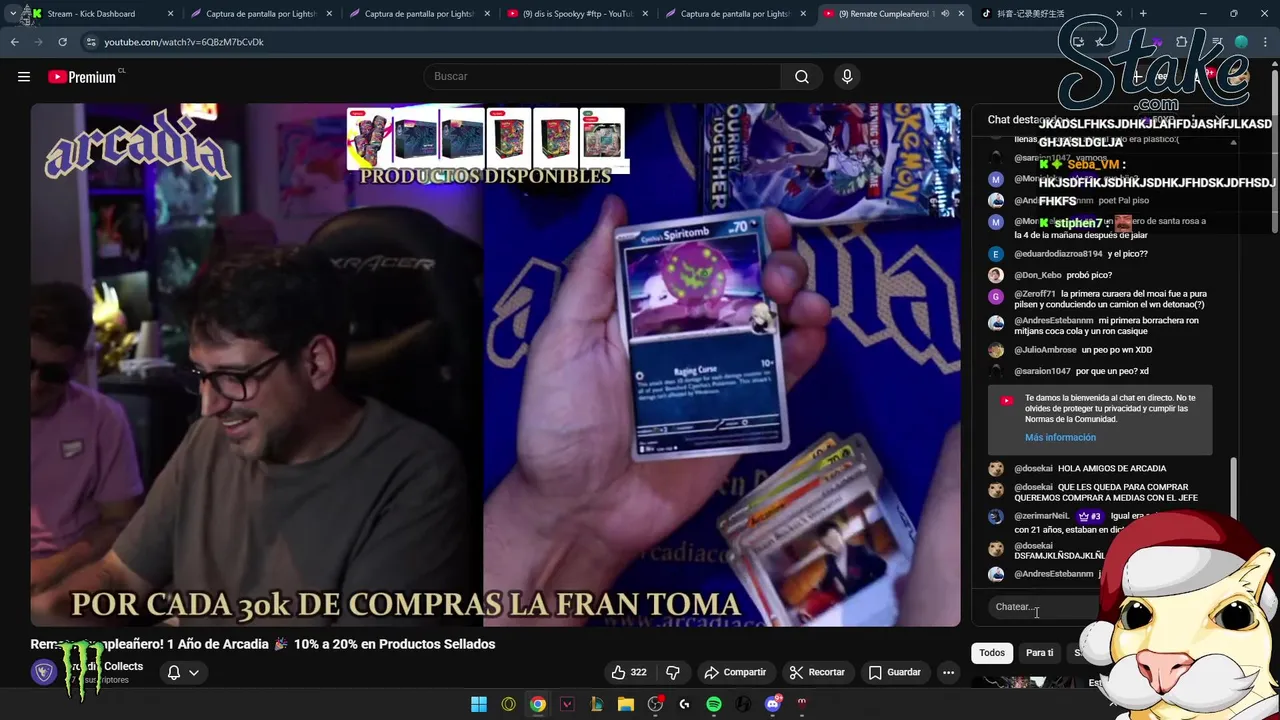Select the Para ti filter chip
This screenshot has height=720, width=1280.
coord(1039,653)
